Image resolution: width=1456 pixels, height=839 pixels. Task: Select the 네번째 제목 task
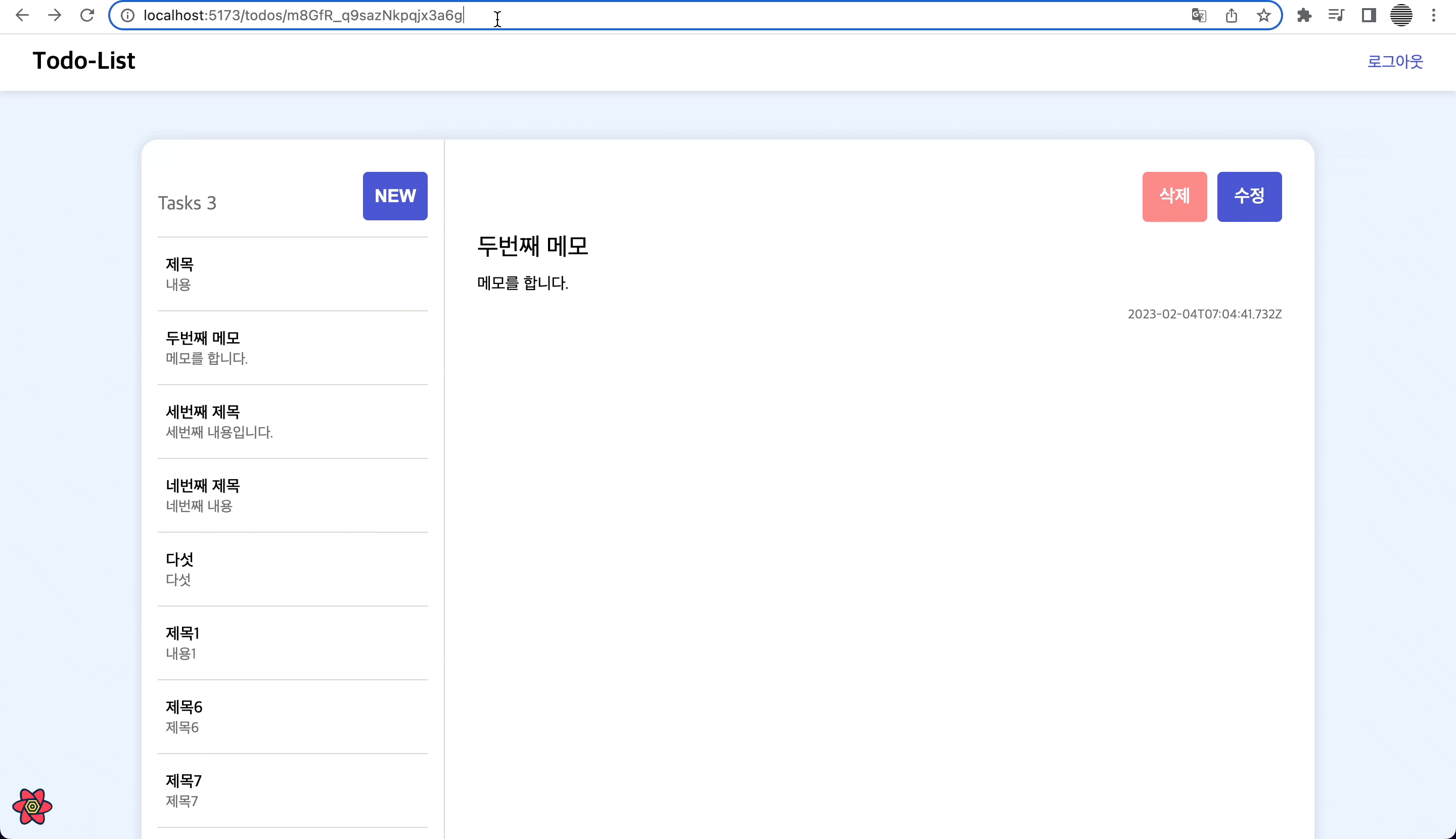[292, 495]
